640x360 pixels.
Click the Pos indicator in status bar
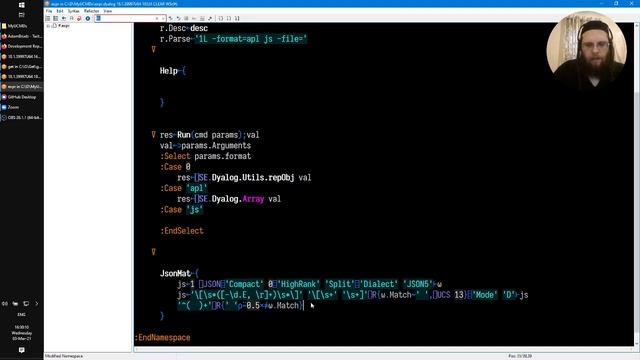[x=520, y=356]
